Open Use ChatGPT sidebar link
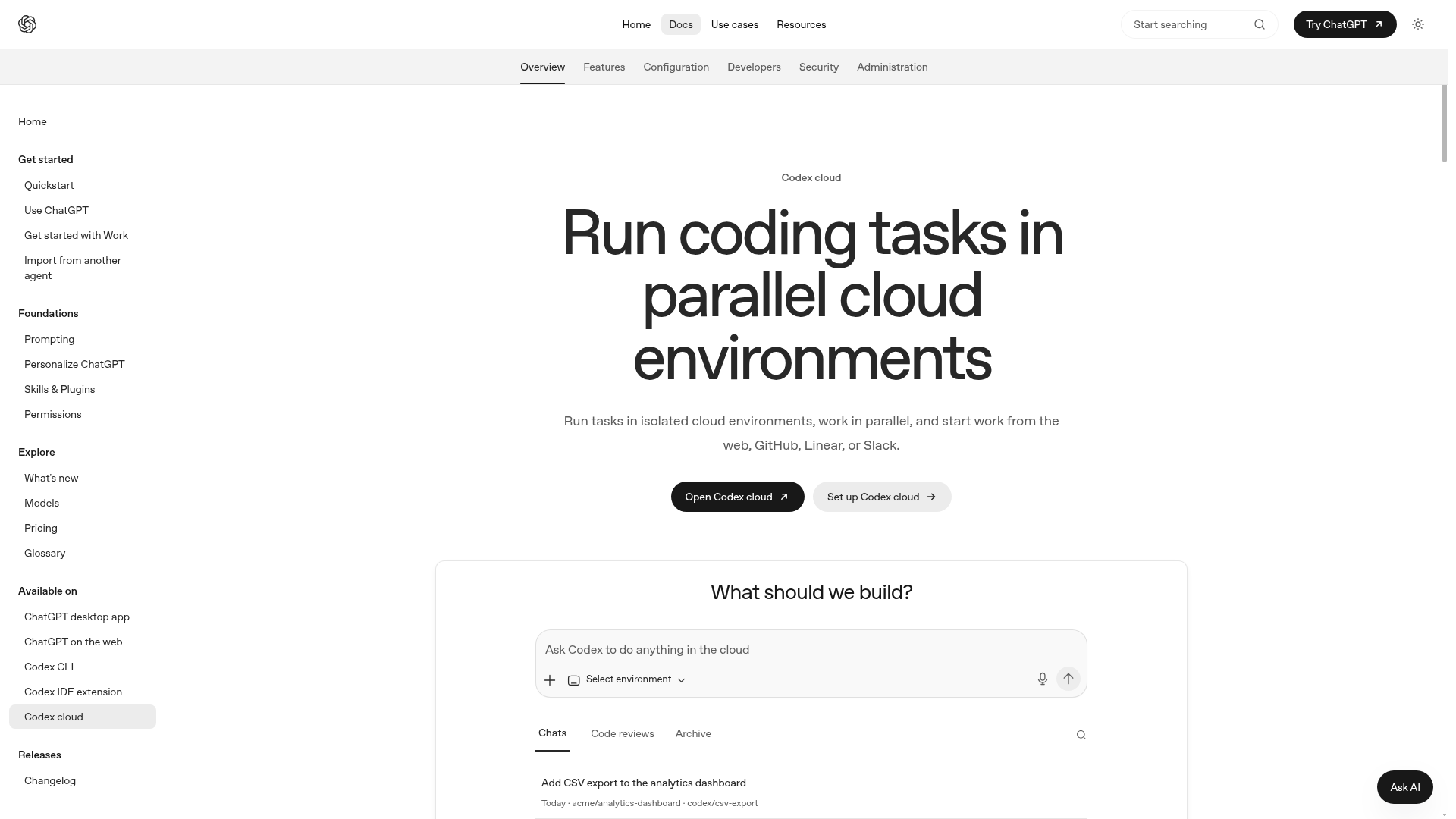 [56, 210]
